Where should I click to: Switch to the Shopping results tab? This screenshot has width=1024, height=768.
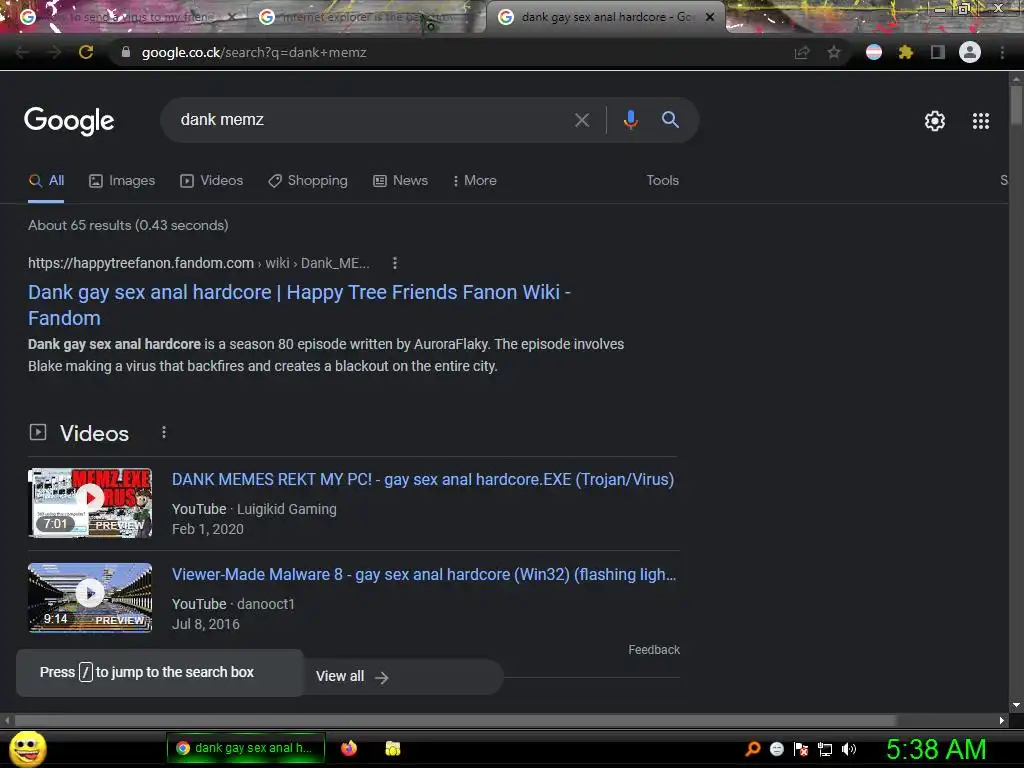(x=308, y=181)
